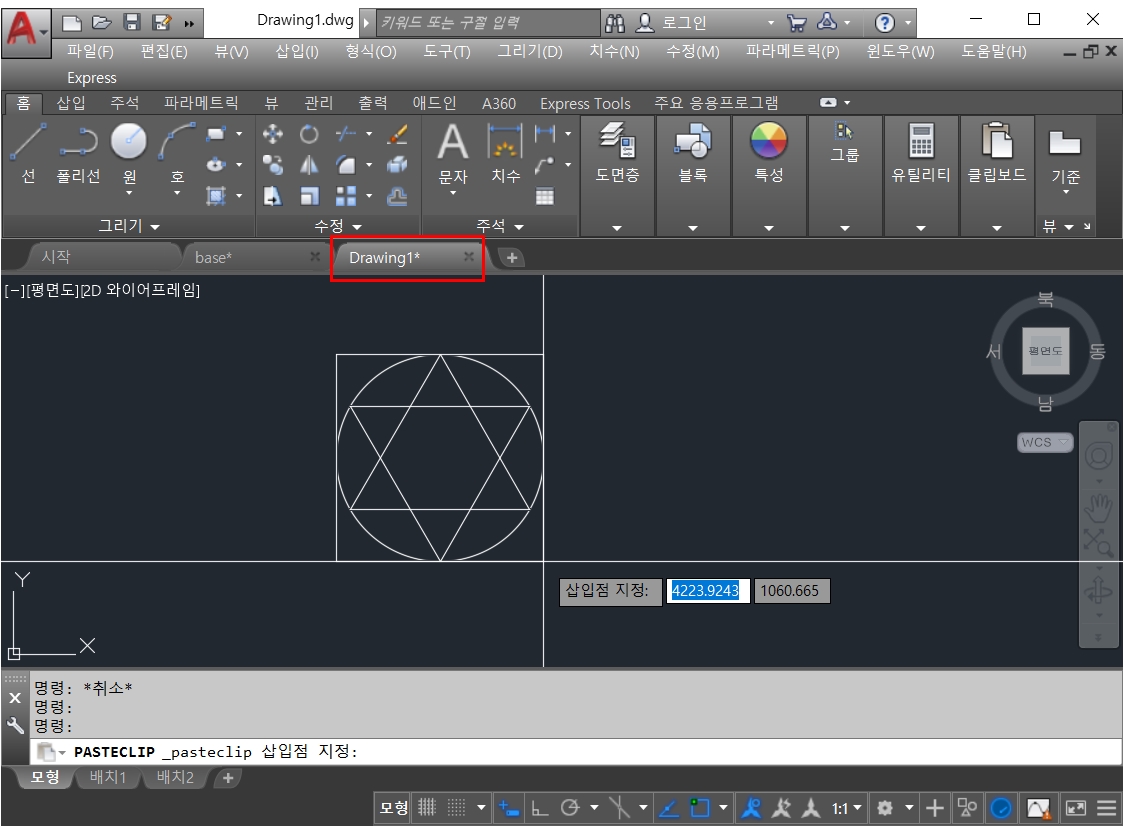Open the 수정(M) menu

point(692,51)
